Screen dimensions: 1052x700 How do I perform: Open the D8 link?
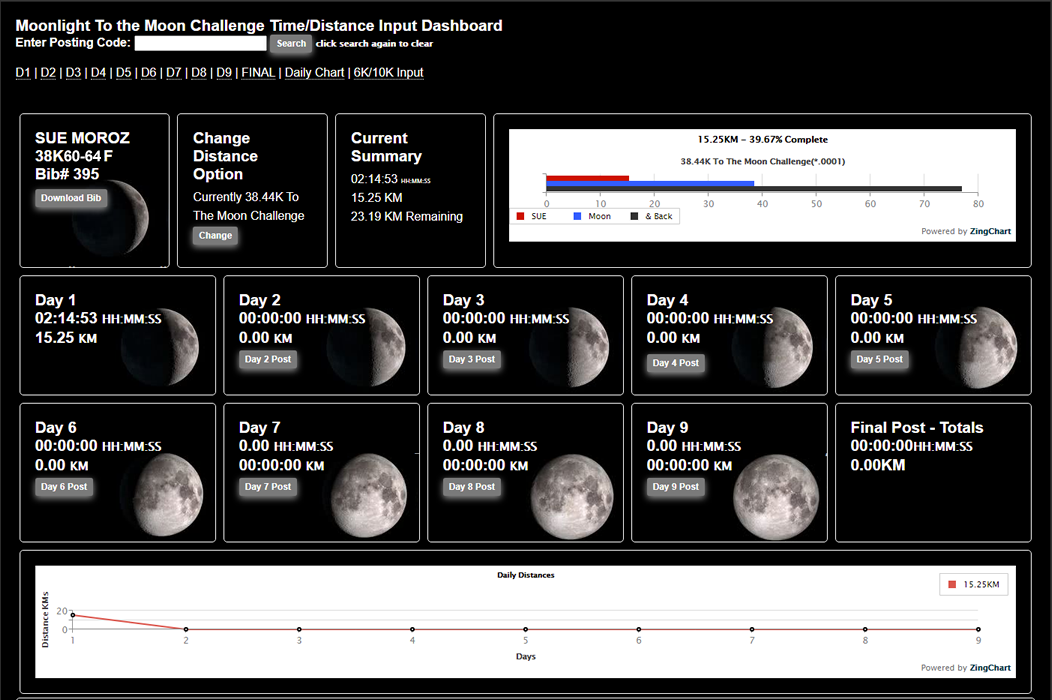[x=199, y=72]
